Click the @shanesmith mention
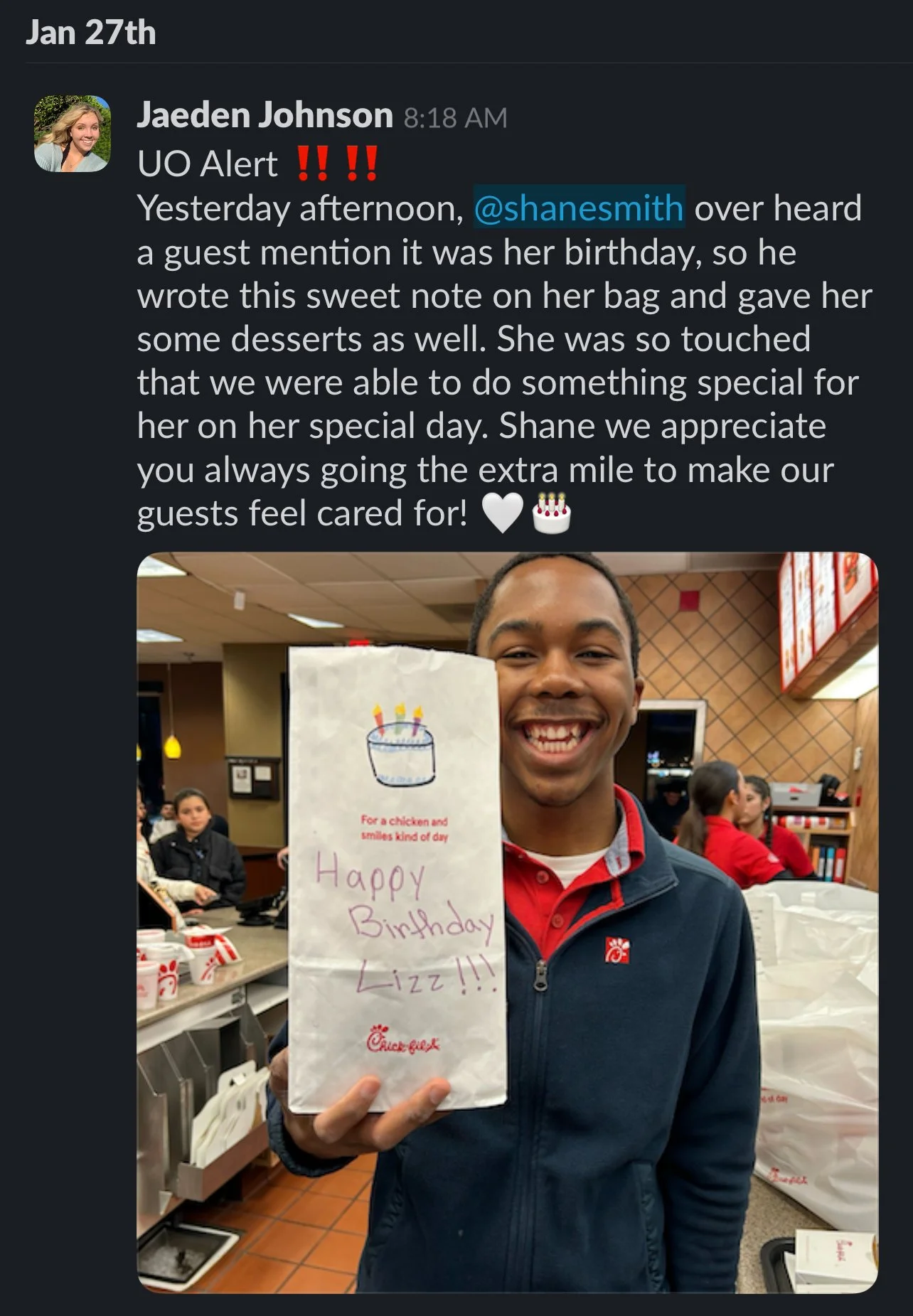The height and width of the screenshot is (1316, 913). click(x=579, y=208)
